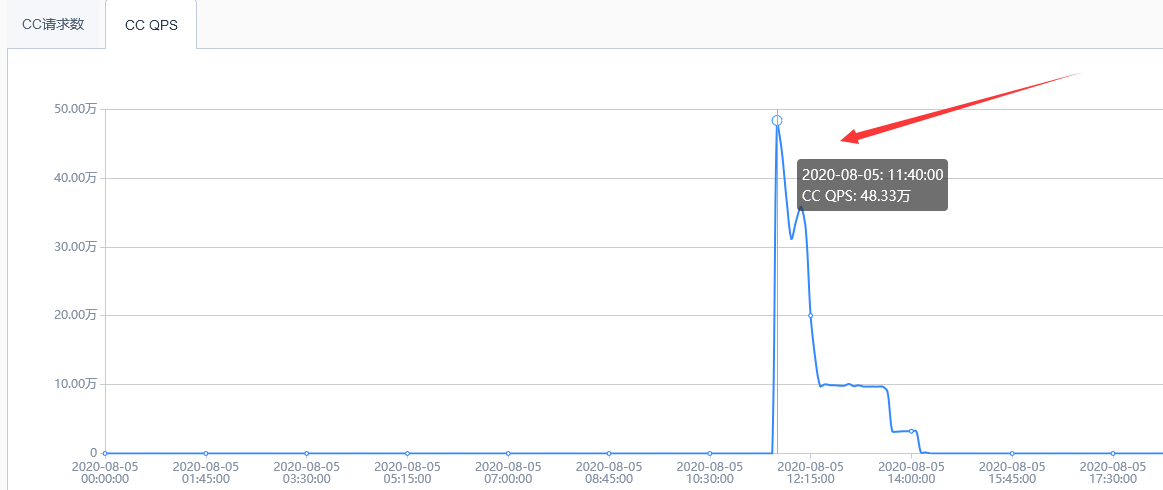
Task: Click the 50.00万 y-axis label
Action: pos(76,109)
